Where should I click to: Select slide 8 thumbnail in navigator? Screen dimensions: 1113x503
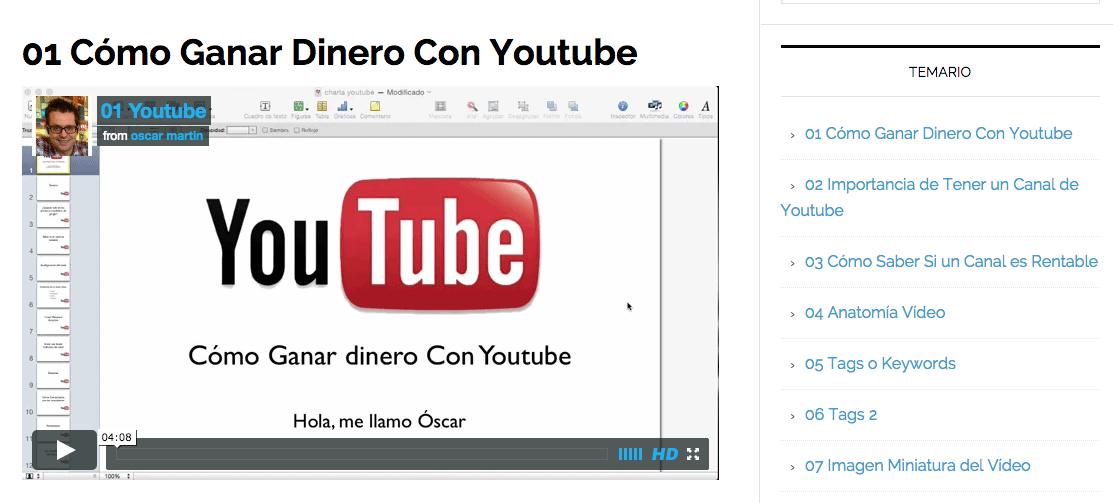coord(54,350)
